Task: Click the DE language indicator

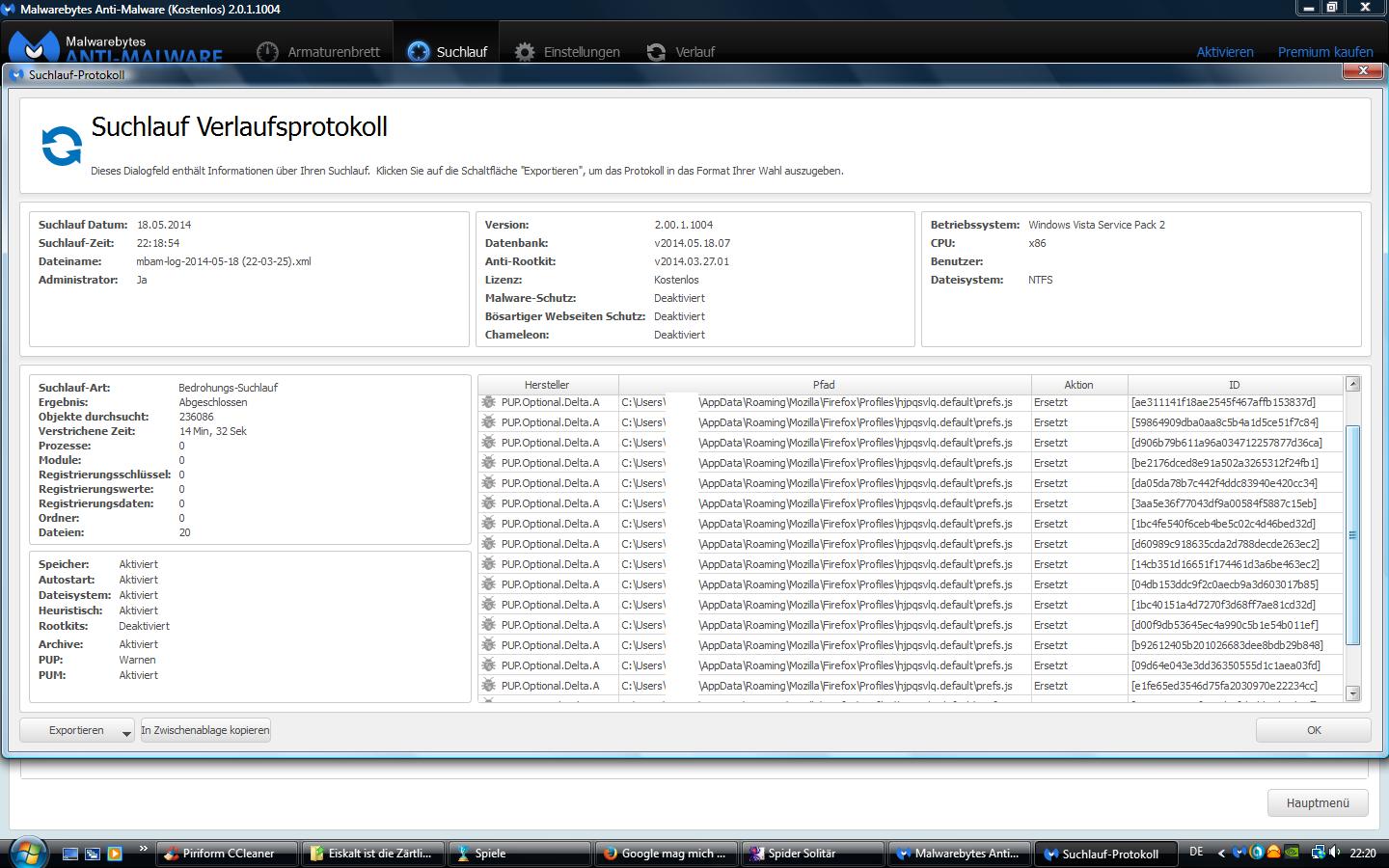Action: click(x=1196, y=853)
